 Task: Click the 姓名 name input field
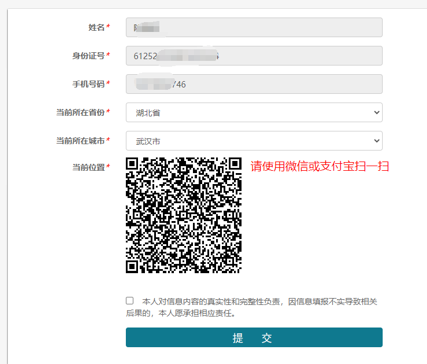(x=254, y=27)
